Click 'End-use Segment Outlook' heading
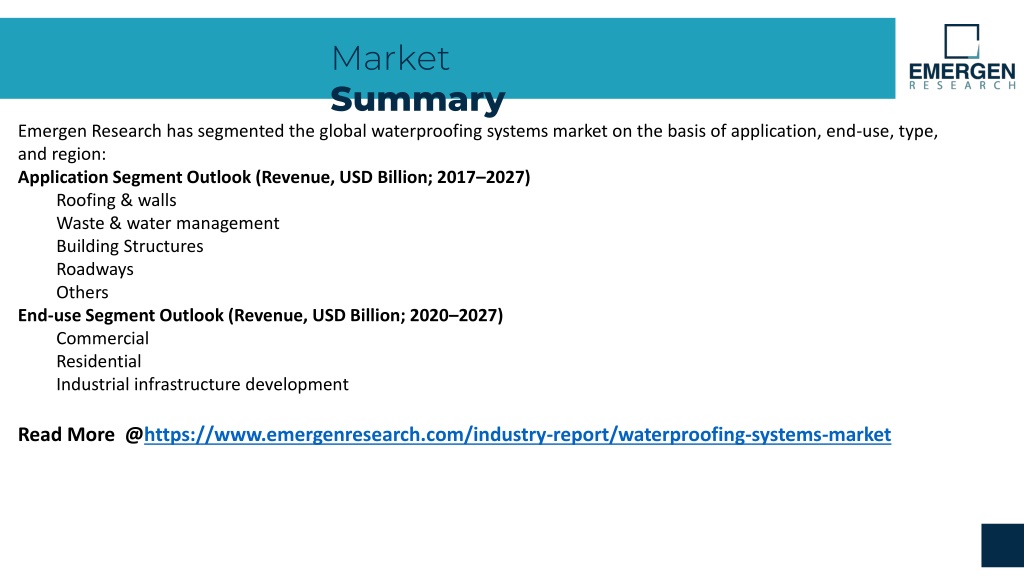The height and width of the screenshot is (576, 1024). click(x=261, y=315)
